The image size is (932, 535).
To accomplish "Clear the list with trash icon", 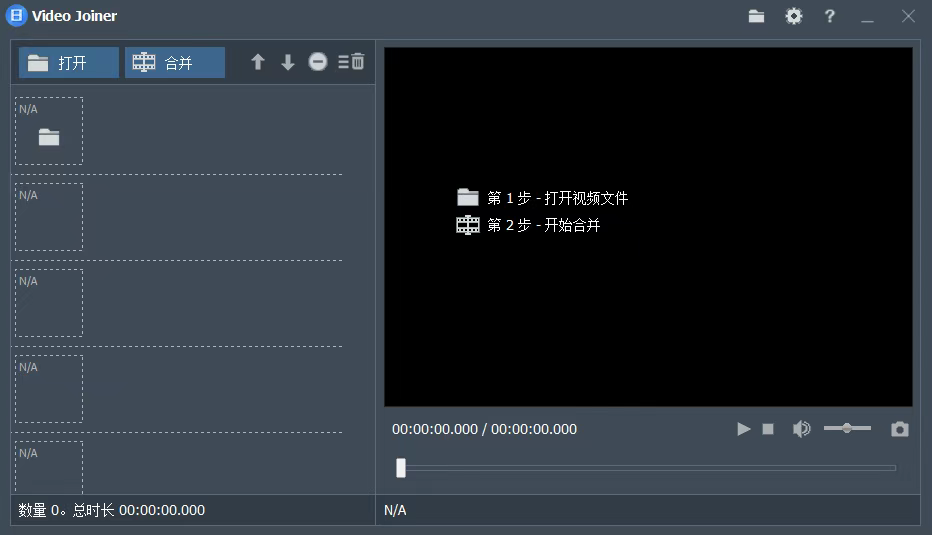I will pos(351,61).
